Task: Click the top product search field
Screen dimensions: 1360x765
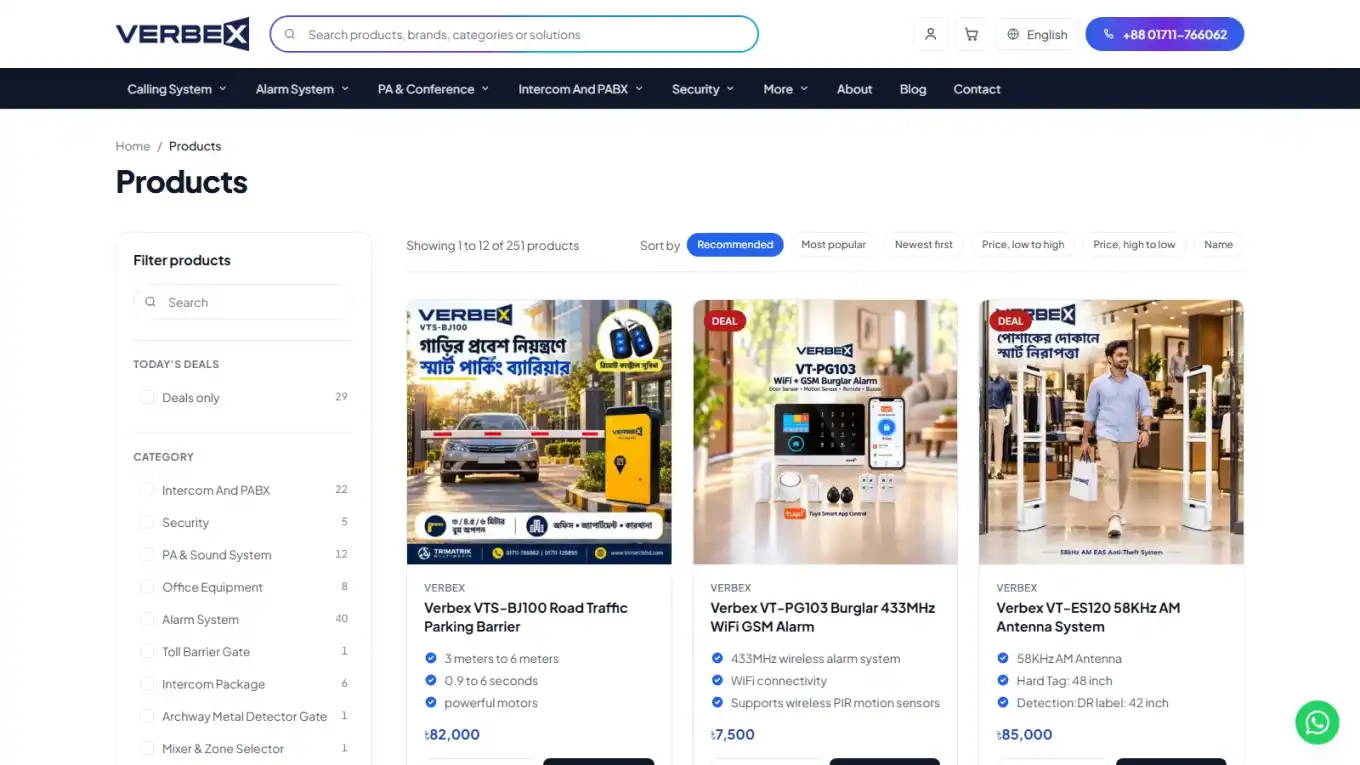Action: (514, 34)
